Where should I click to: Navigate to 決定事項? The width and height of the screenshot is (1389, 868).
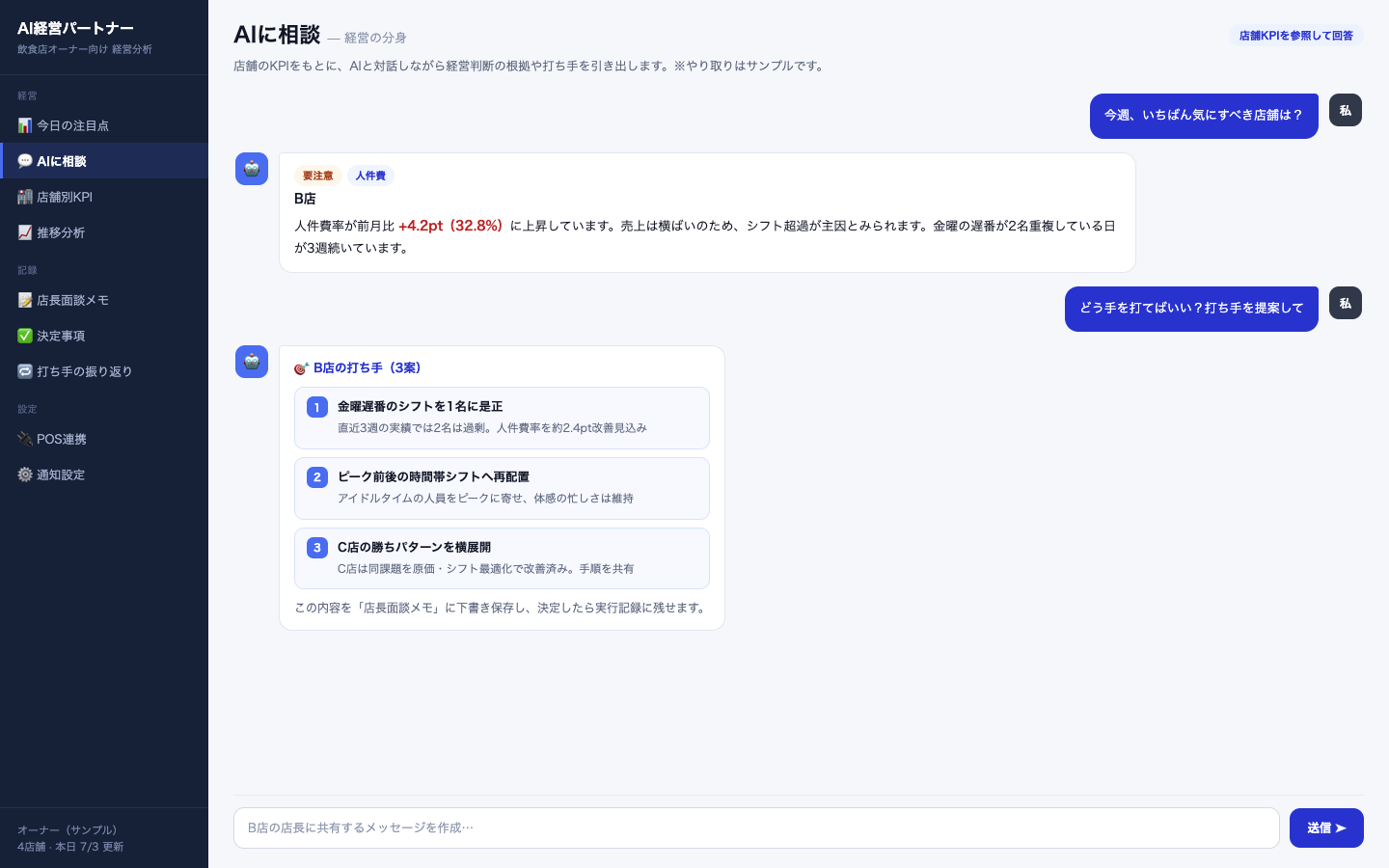coord(104,336)
